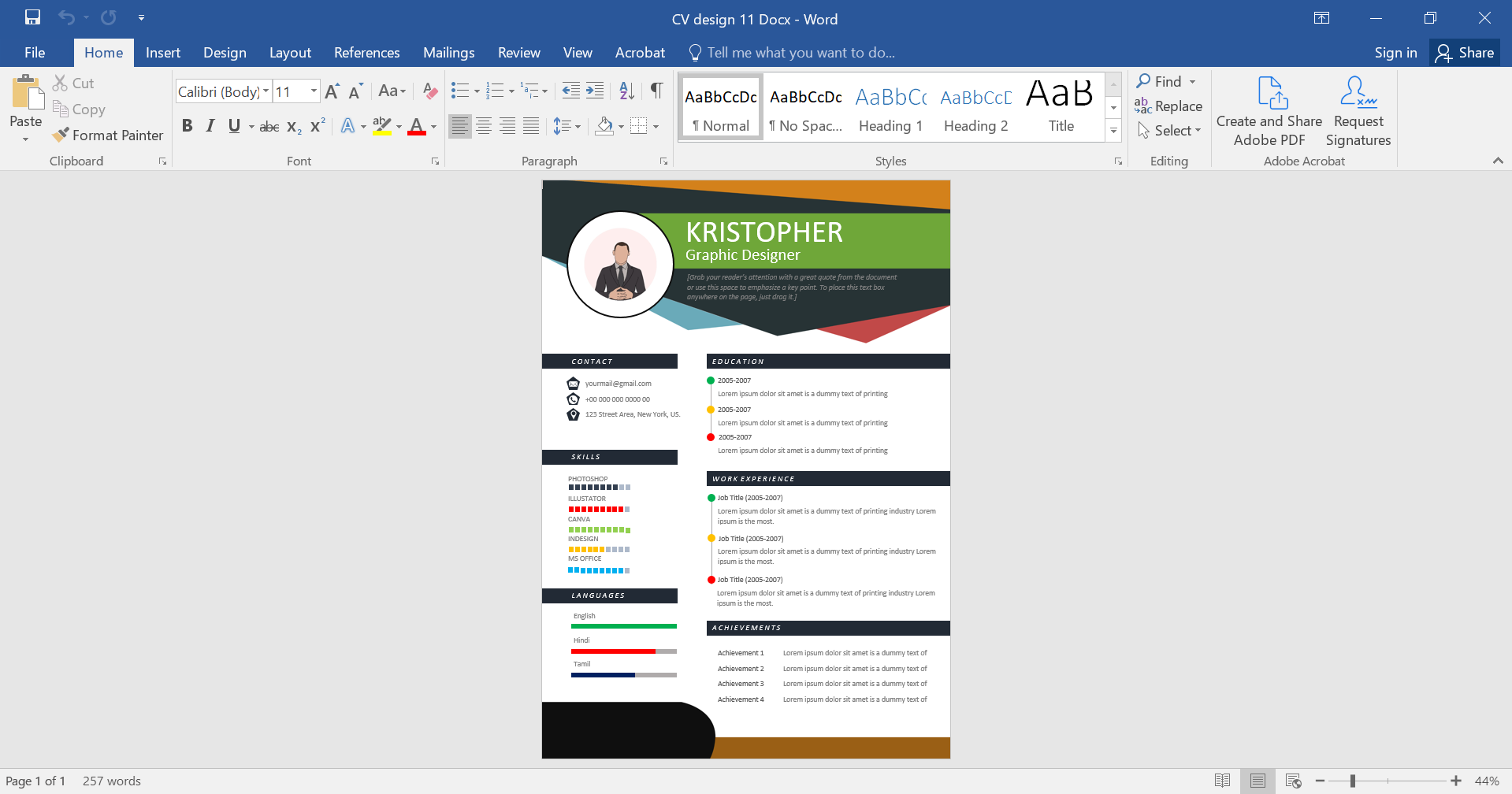Screen dimensions: 1512x794
Task: Click the Clear All Formatting icon
Action: coord(429,91)
